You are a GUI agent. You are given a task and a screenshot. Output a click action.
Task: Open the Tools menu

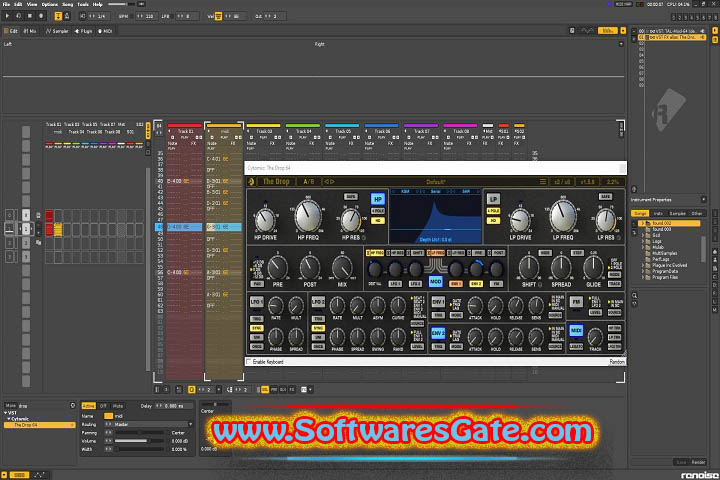83,4
